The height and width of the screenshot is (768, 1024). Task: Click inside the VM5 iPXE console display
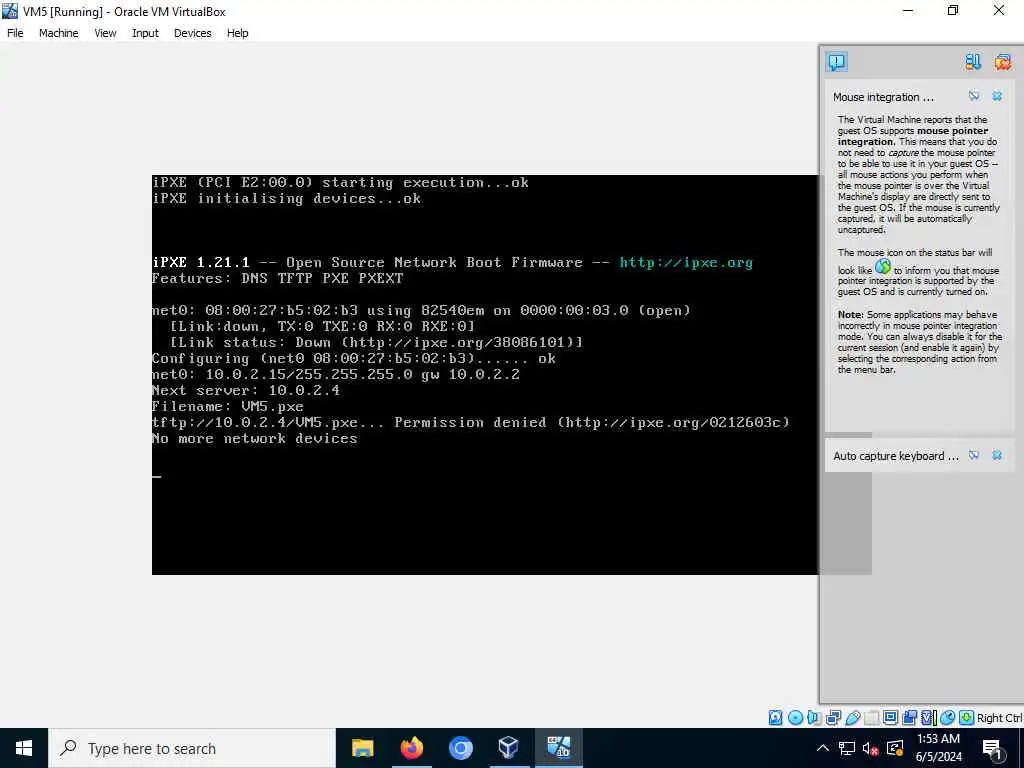(x=485, y=375)
